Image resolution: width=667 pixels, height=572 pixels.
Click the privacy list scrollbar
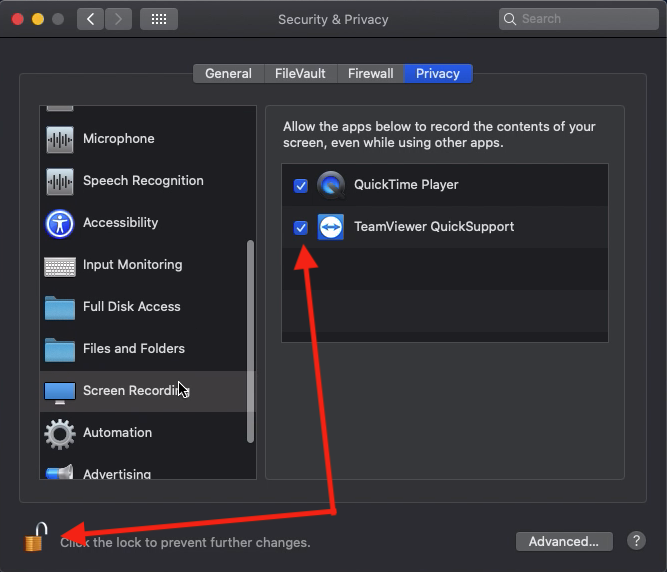[x=250, y=340]
